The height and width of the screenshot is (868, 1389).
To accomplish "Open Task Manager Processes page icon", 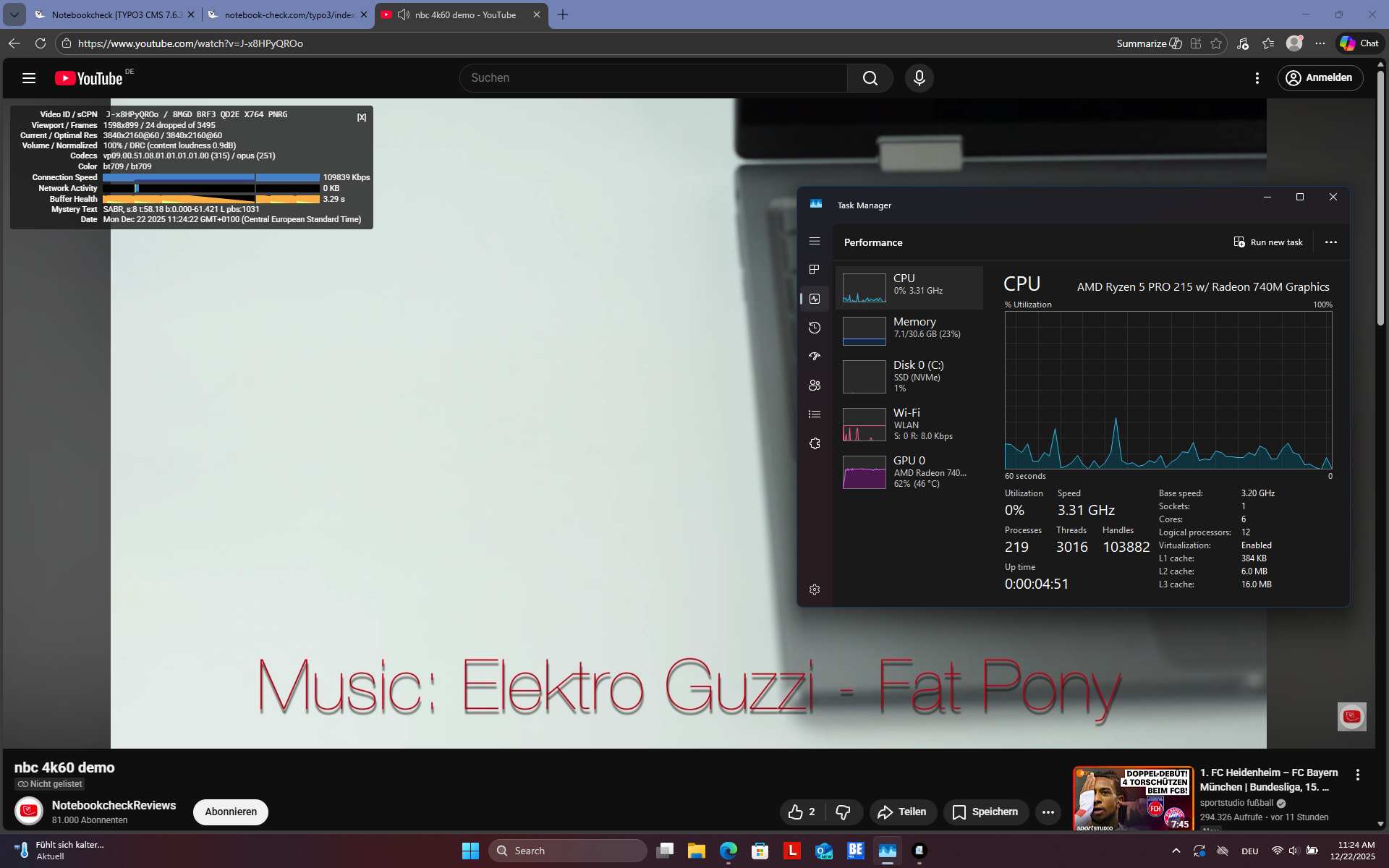I will [x=815, y=270].
